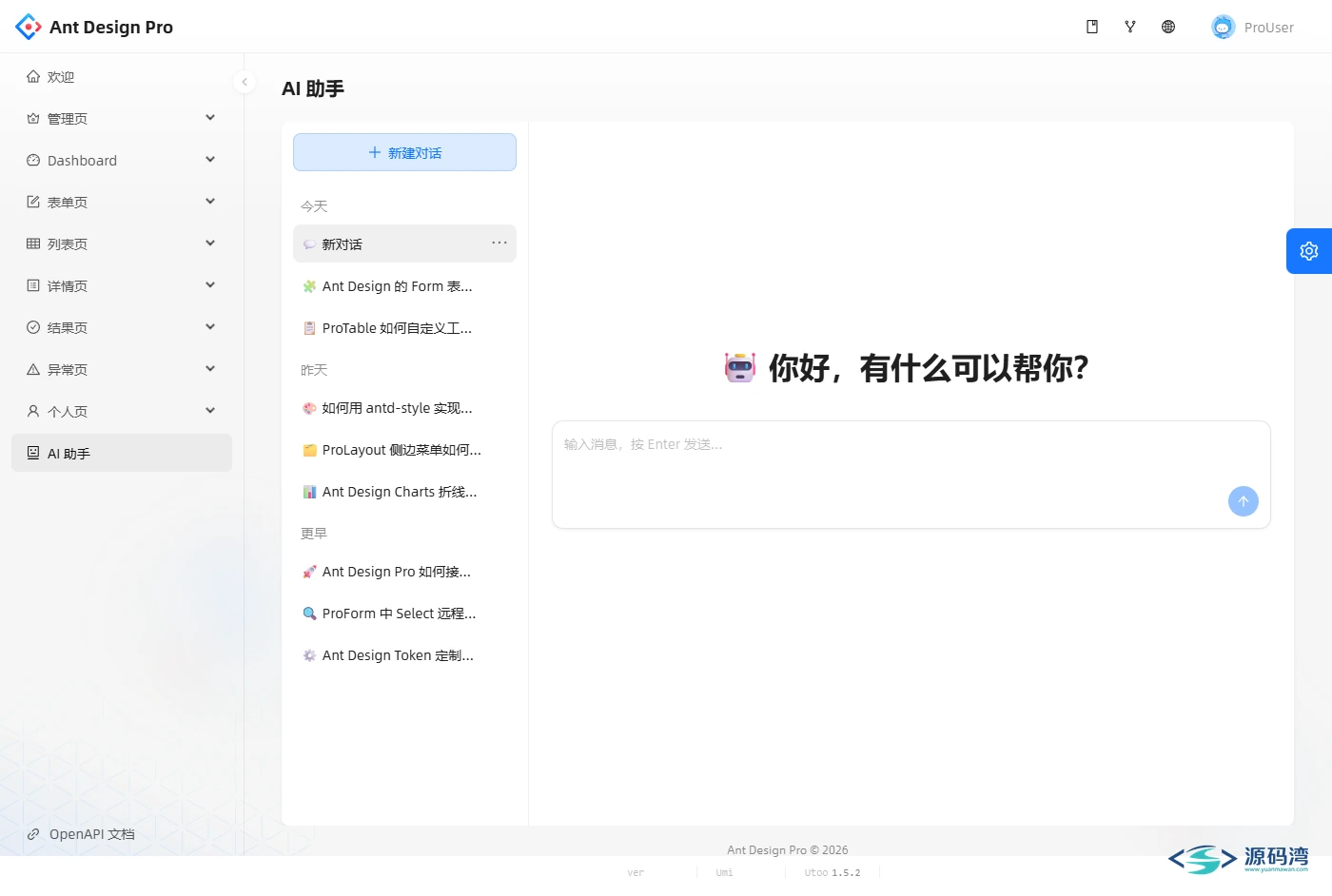Screen dimensions: 1332x896
Task: Expand the 管理页 menu chevron
Action: 210,118
